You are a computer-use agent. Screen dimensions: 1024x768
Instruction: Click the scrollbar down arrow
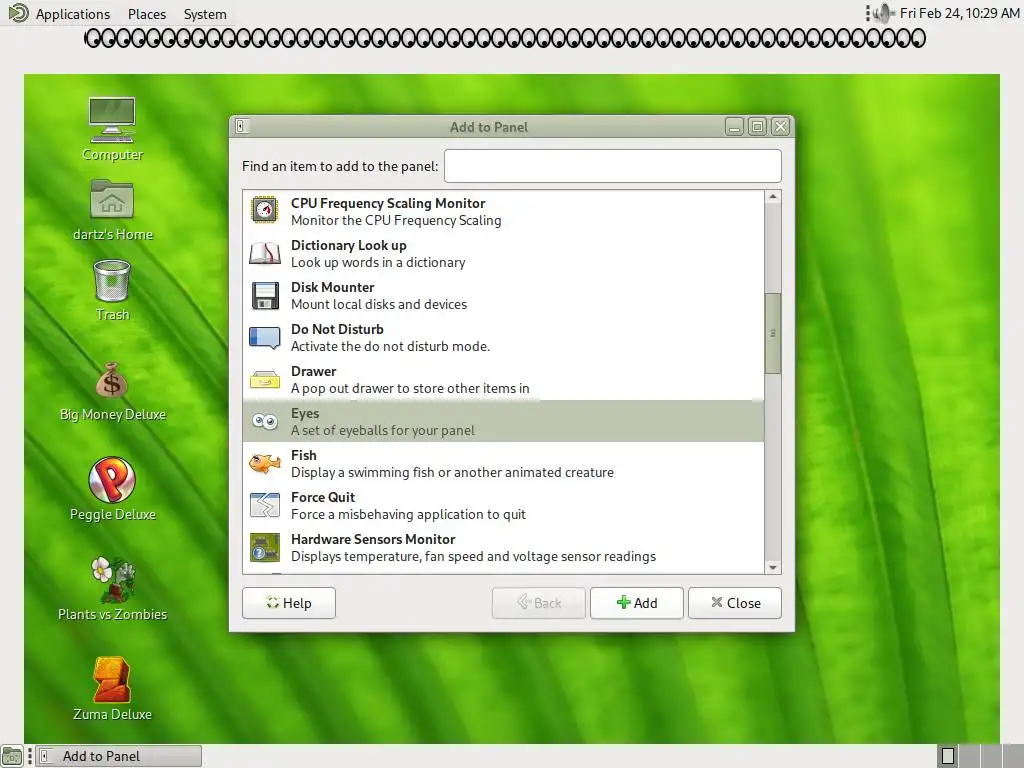point(773,568)
